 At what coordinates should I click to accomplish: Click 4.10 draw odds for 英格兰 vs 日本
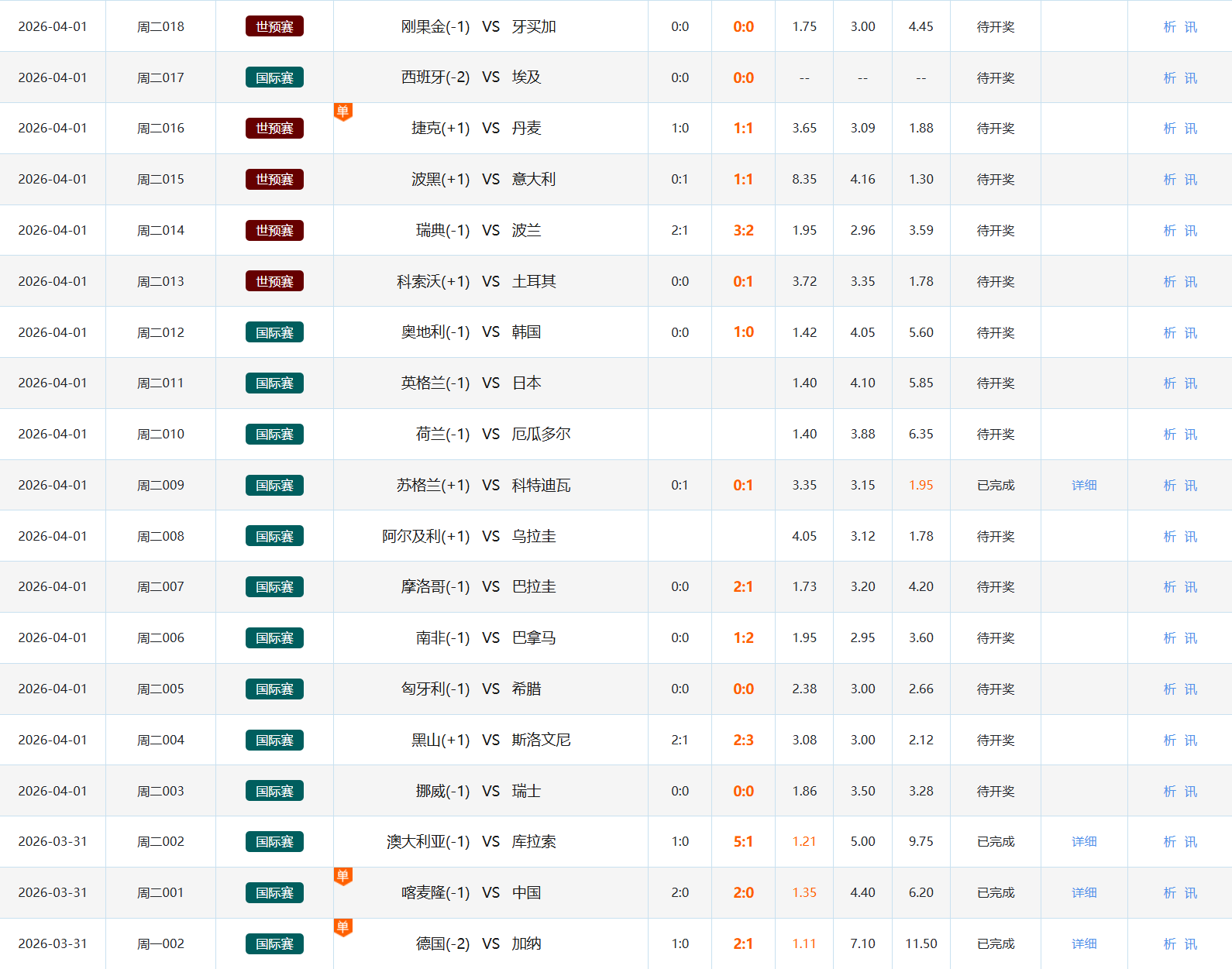pyautogui.click(x=862, y=383)
